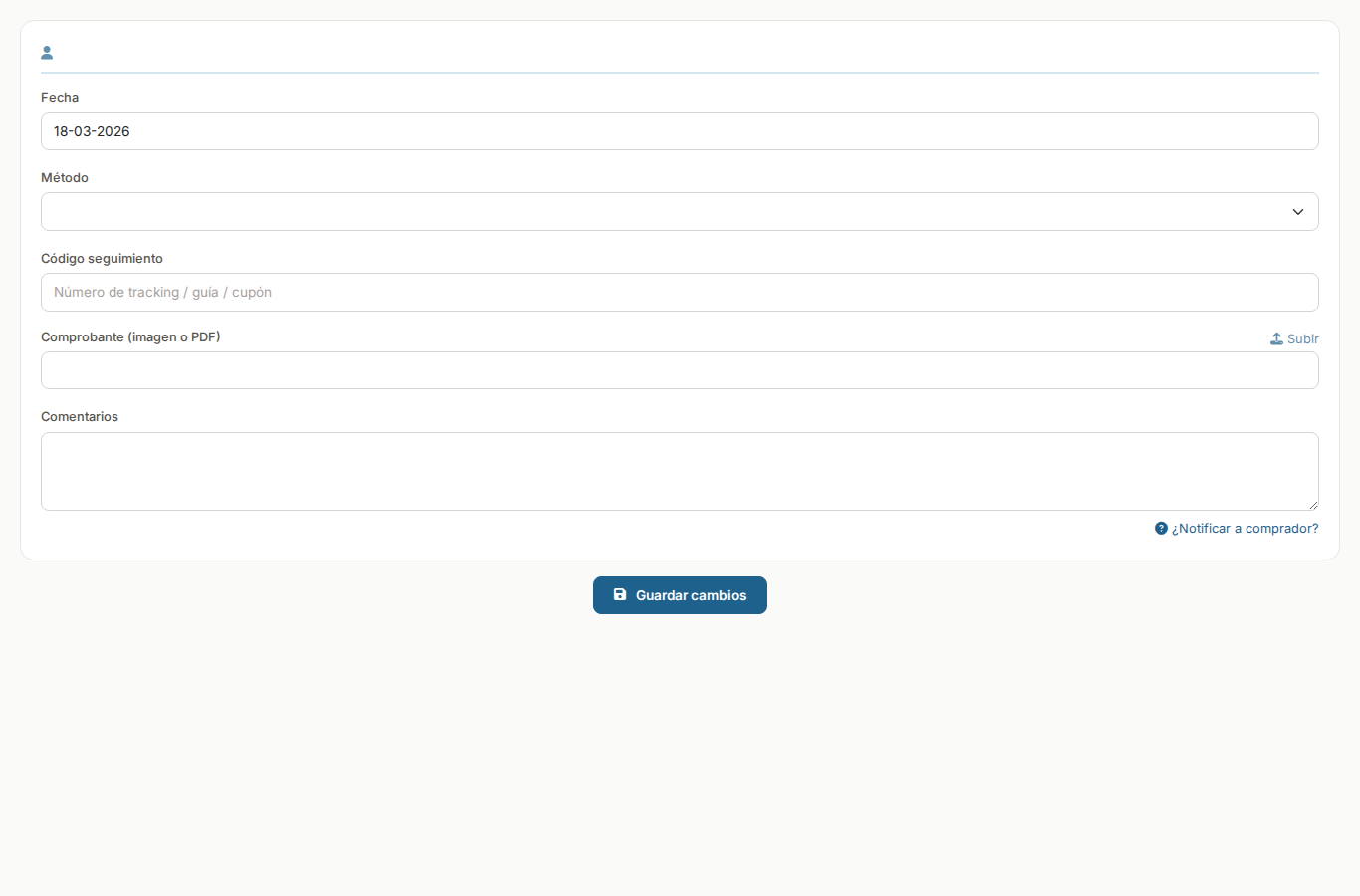
Task: Click the Comentarios section label
Action: [x=80, y=416]
